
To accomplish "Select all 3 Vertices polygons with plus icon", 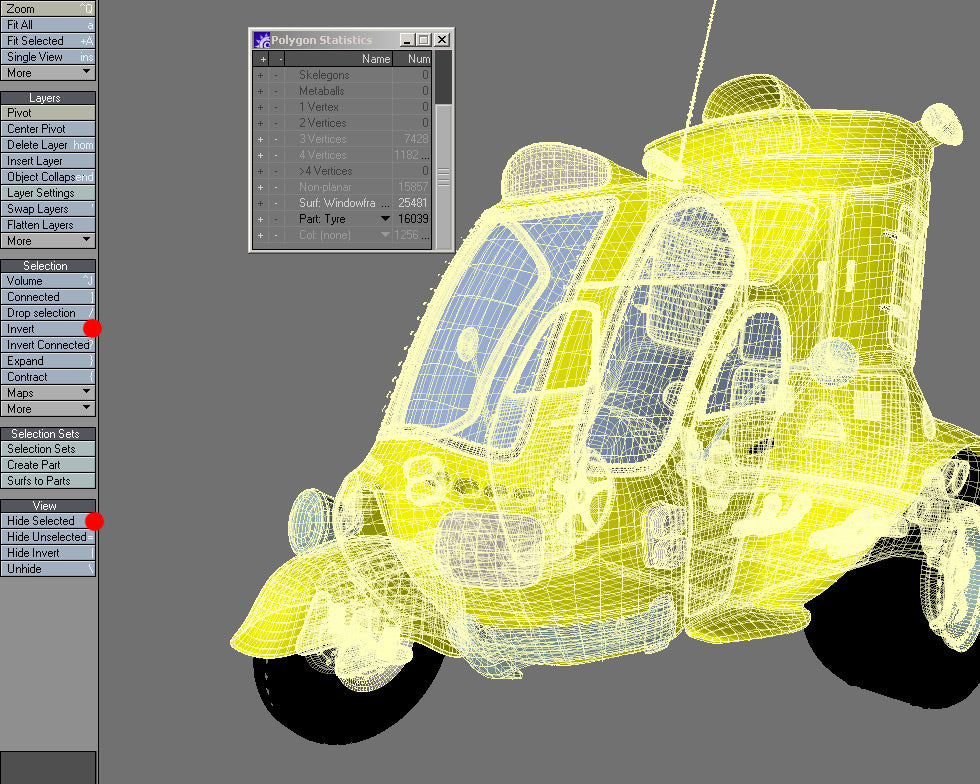I will tap(262, 139).
